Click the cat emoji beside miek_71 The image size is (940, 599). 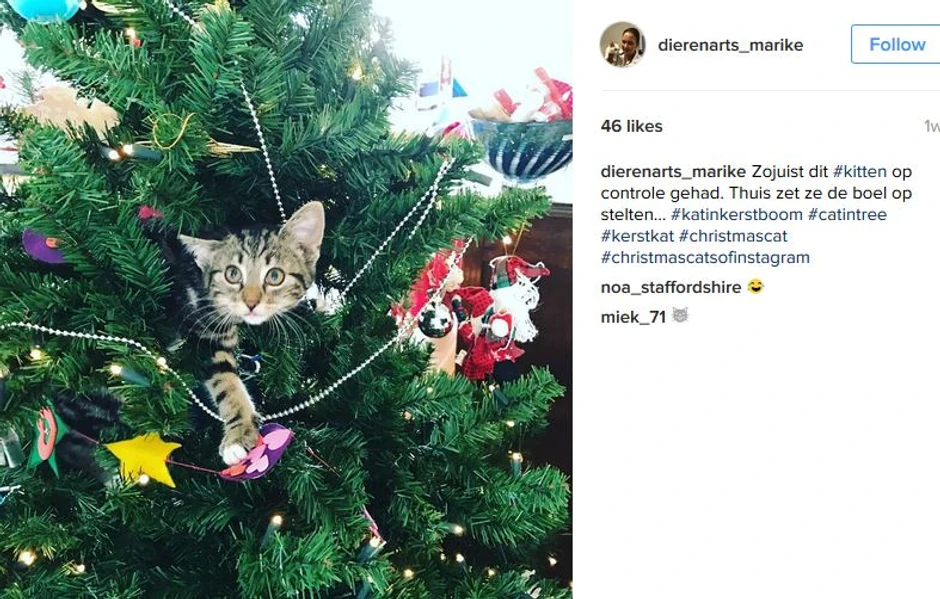(680, 316)
